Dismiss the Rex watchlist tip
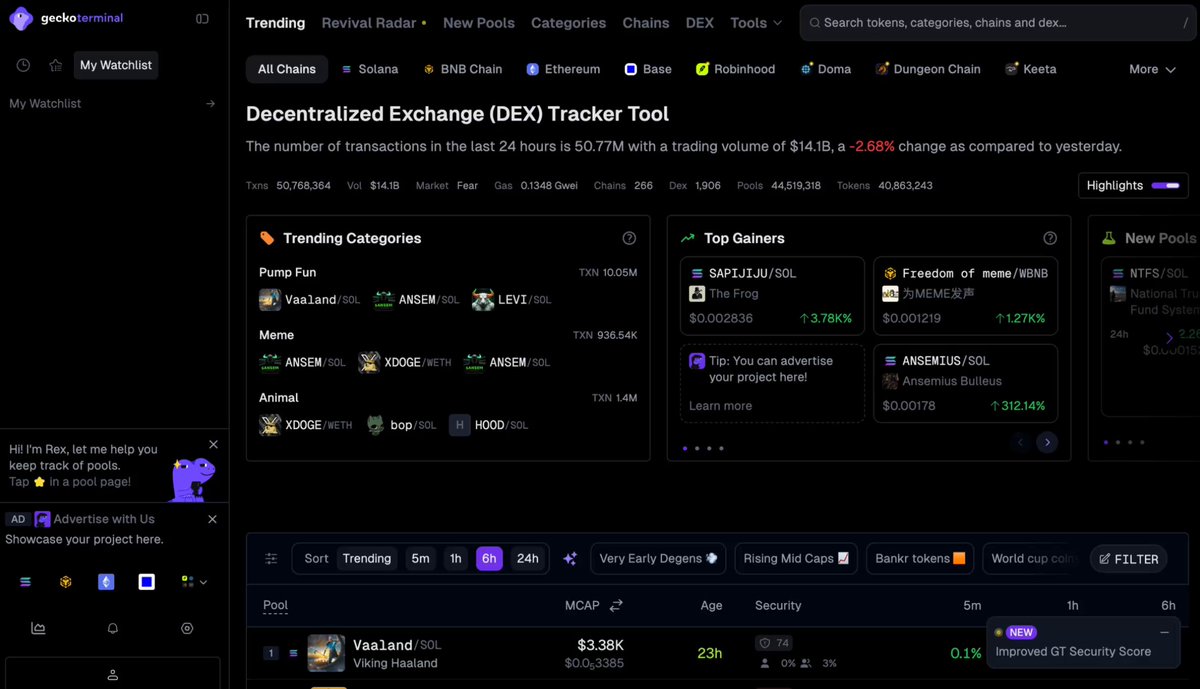1200x689 pixels. (213, 445)
